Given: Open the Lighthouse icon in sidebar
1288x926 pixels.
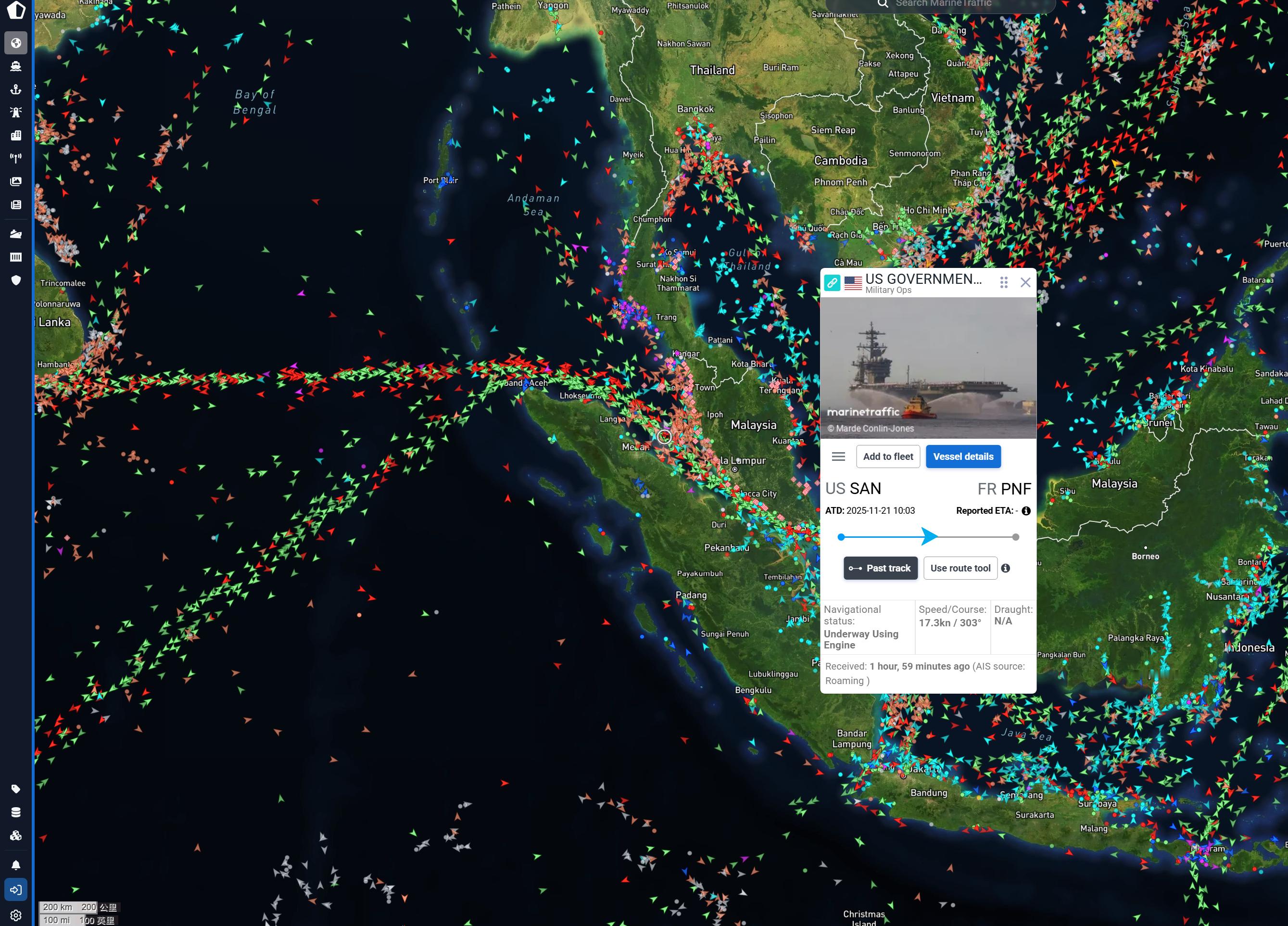Looking at the screenshot, I should pos(16,112).
